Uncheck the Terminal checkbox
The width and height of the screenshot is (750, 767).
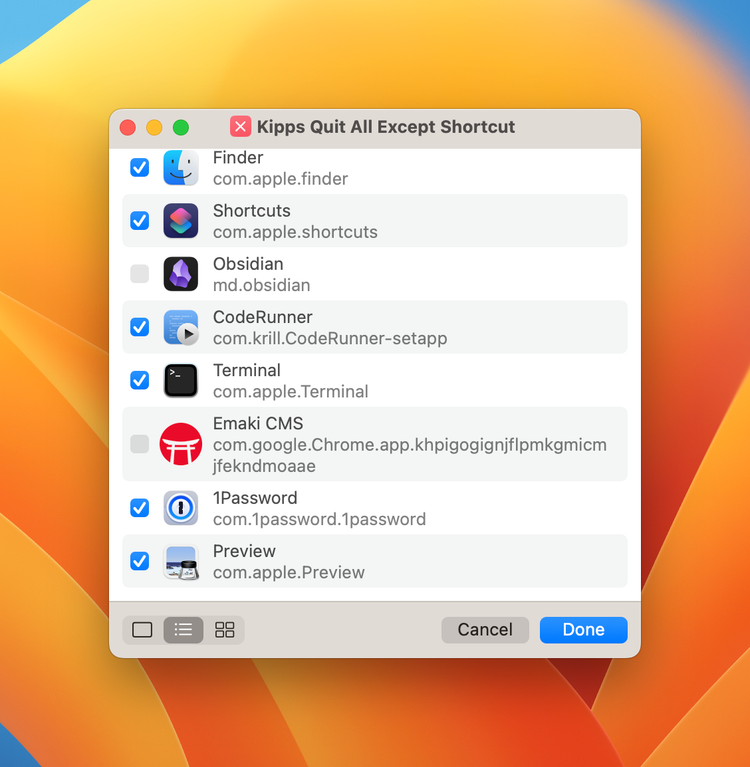[x=139, y=380]
